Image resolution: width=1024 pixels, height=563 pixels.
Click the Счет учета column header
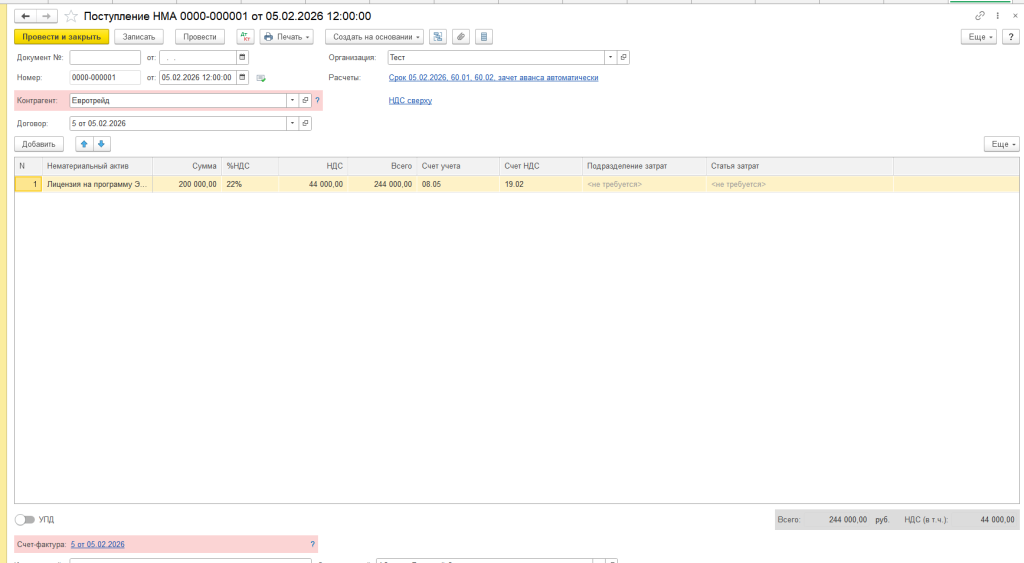pos(458,166)
